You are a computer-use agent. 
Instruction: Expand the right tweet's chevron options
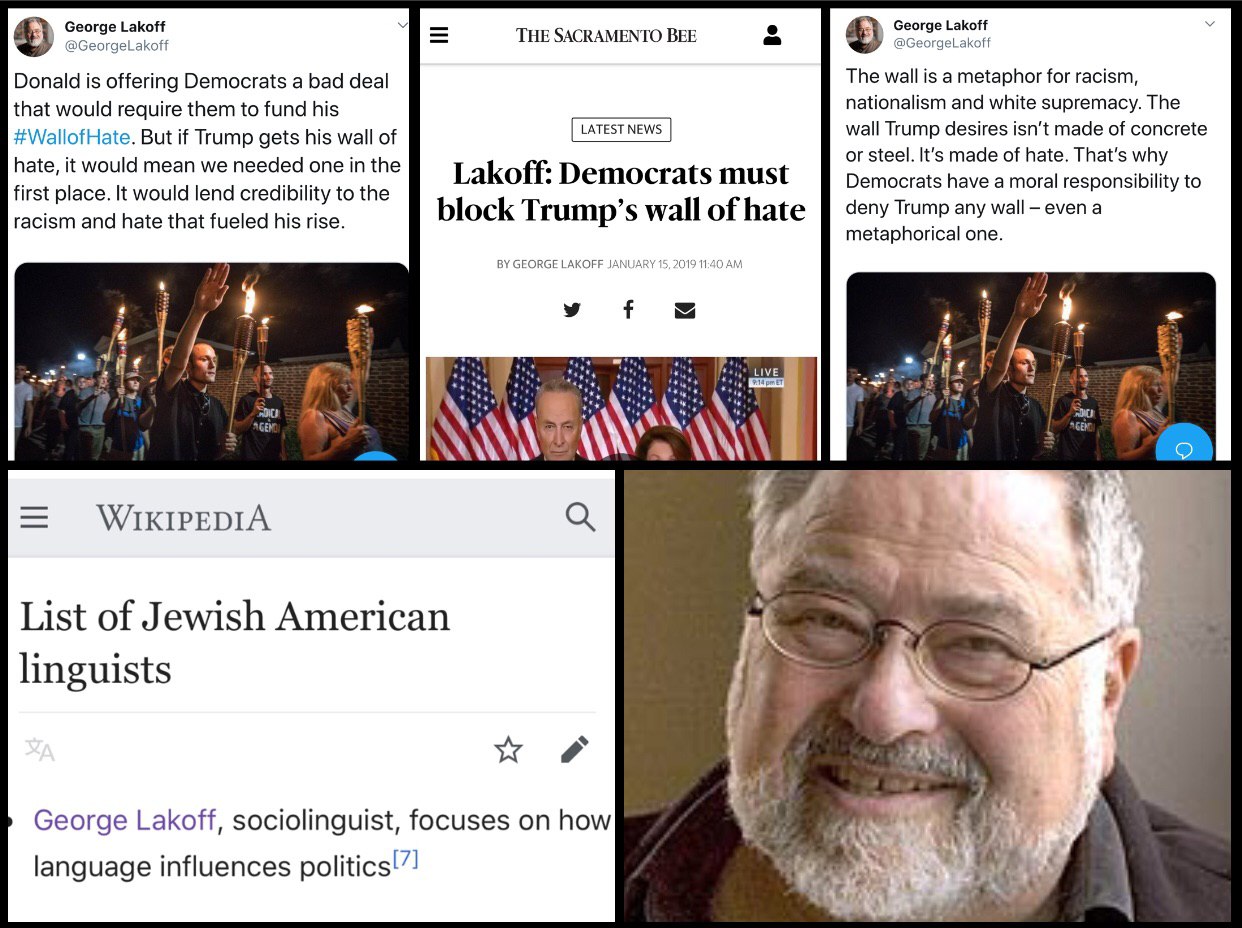point(1210,24)
